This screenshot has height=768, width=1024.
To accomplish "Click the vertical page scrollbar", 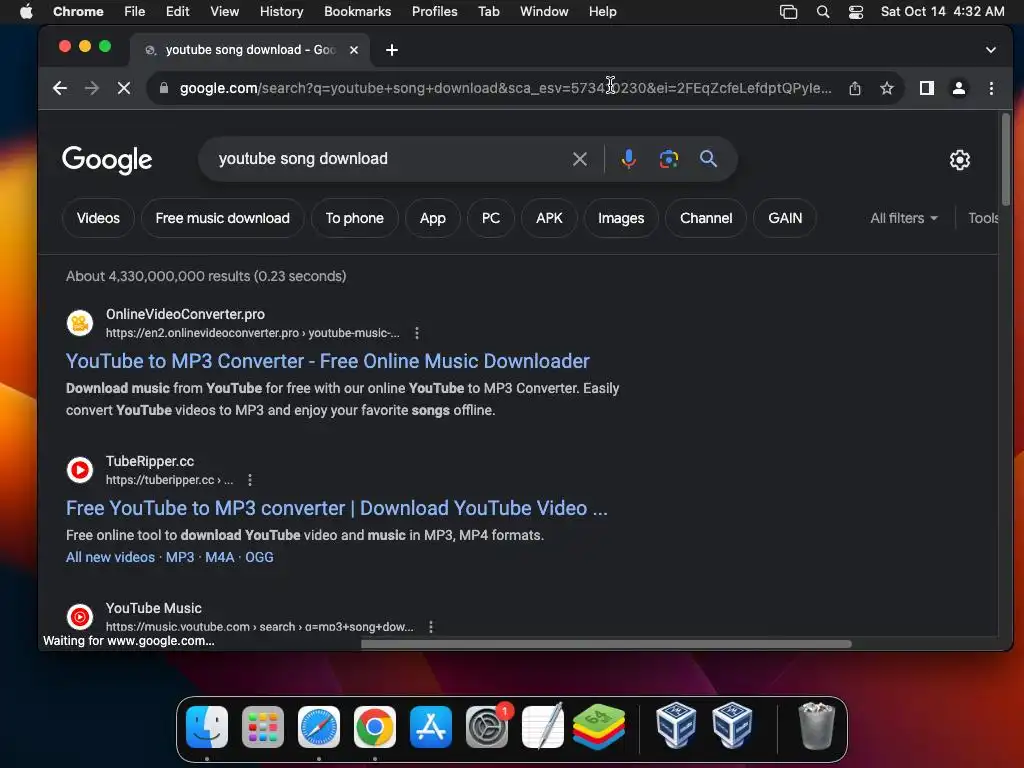I will [x=1006, y=160].
